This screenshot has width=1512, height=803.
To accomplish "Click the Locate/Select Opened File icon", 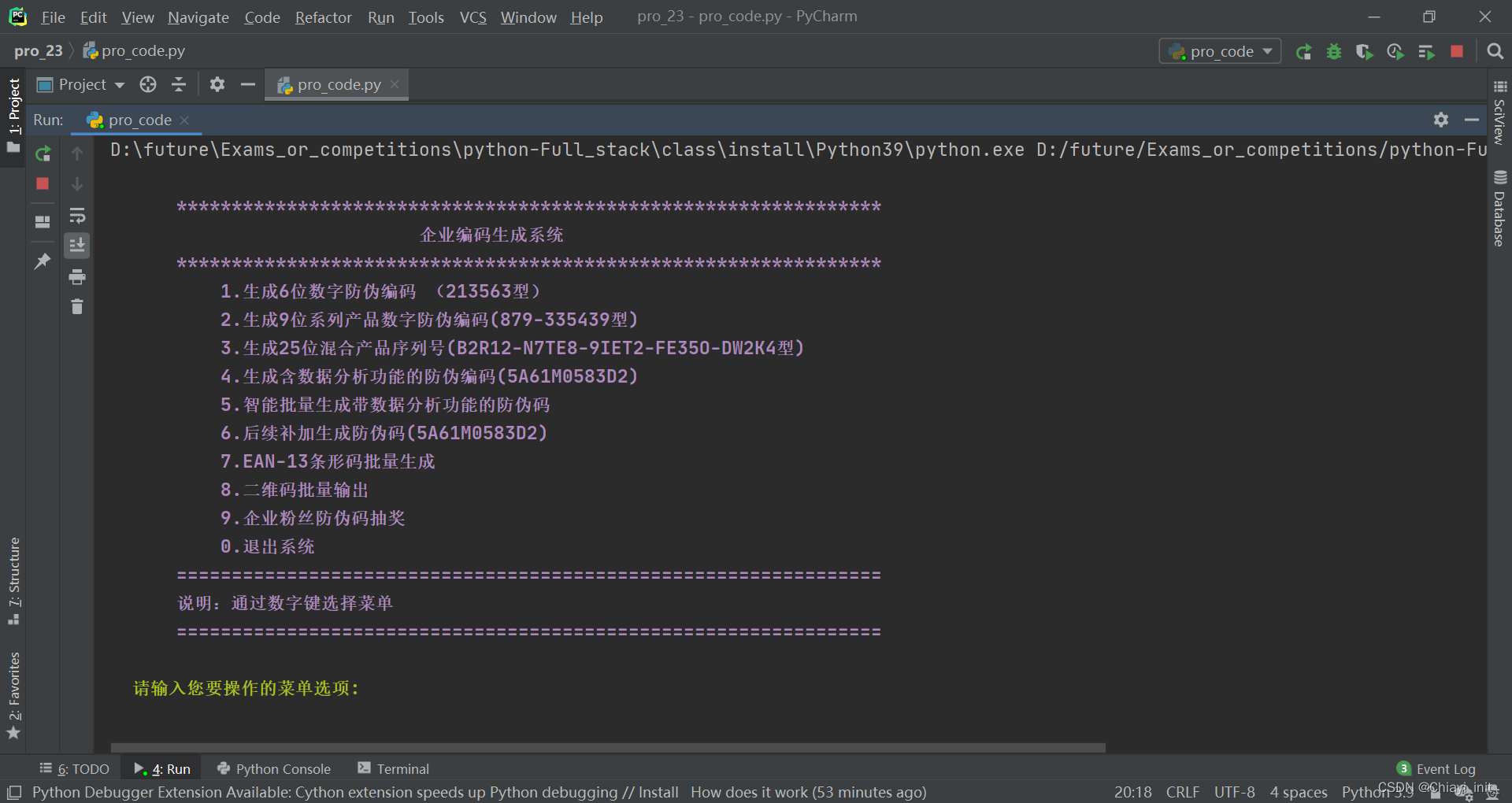I will coord(148,84).
